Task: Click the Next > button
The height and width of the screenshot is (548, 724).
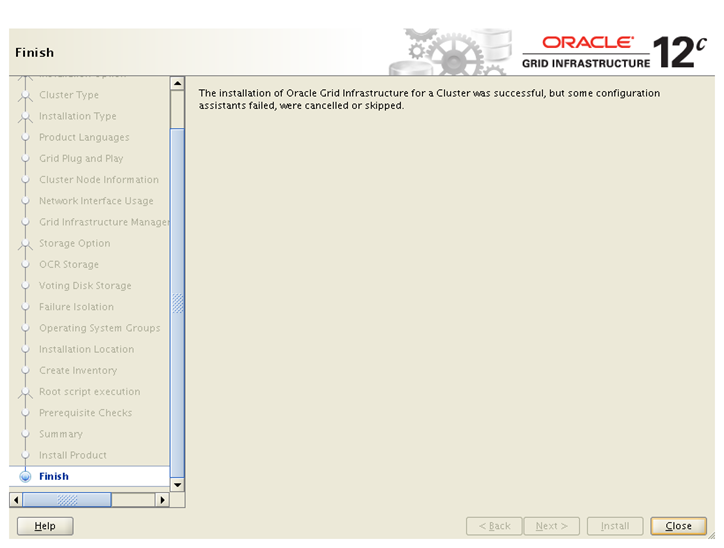Action: (551, 526)
